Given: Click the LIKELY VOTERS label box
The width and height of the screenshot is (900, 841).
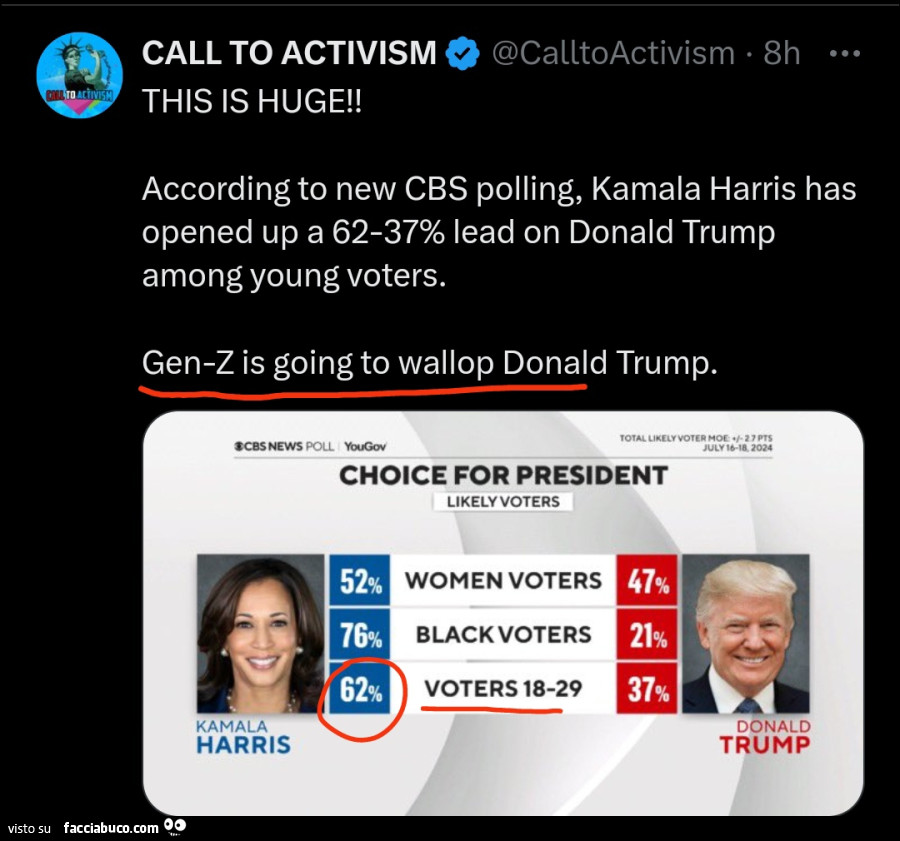Looking at the screenshot, I should (x=502, y=502).
